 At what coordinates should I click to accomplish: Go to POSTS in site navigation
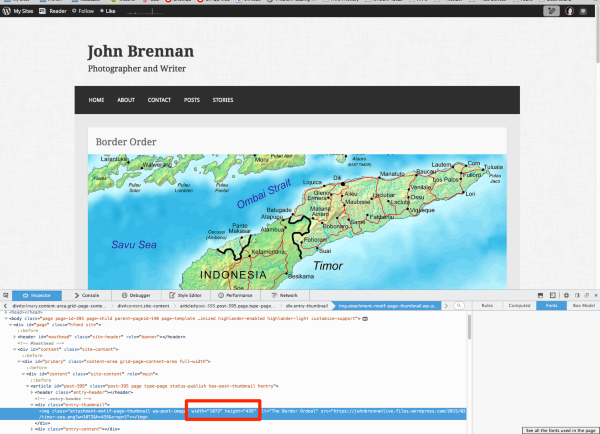coord(192,100)
